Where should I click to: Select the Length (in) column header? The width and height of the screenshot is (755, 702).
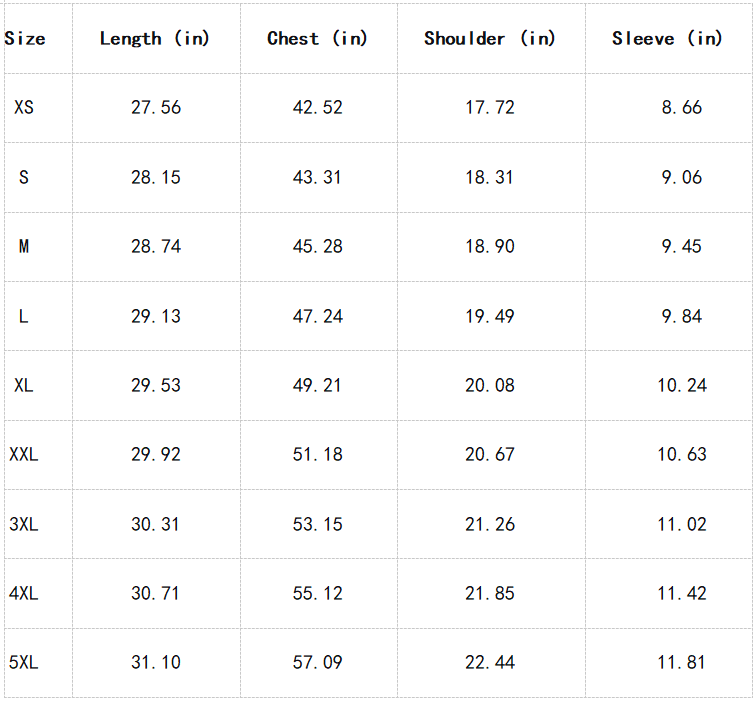(155, 39)
